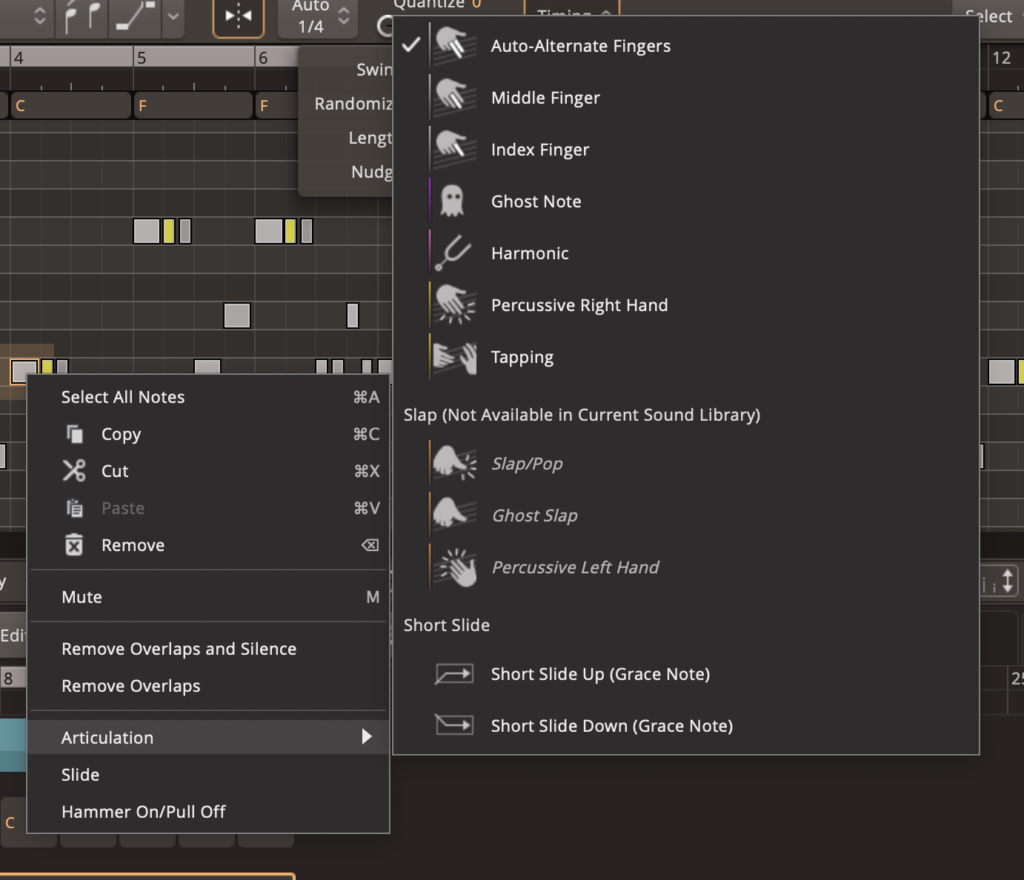Choose Select All Notes from the context menu
The height and width of the screenshot is (880, 1024).
point(208,397)
